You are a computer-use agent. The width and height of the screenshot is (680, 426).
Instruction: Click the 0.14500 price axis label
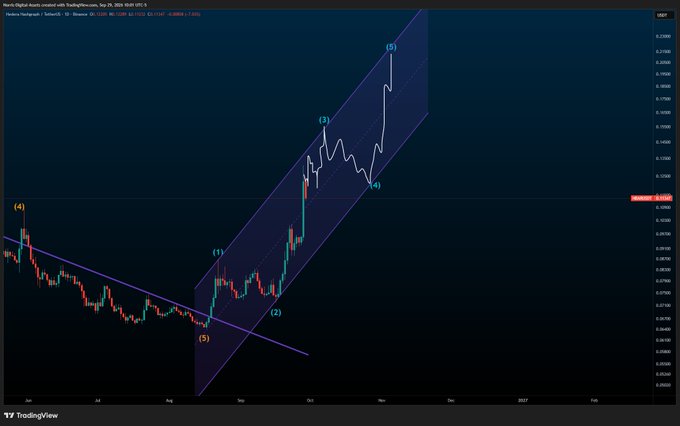pyautogui.click(x=663, y=142)
